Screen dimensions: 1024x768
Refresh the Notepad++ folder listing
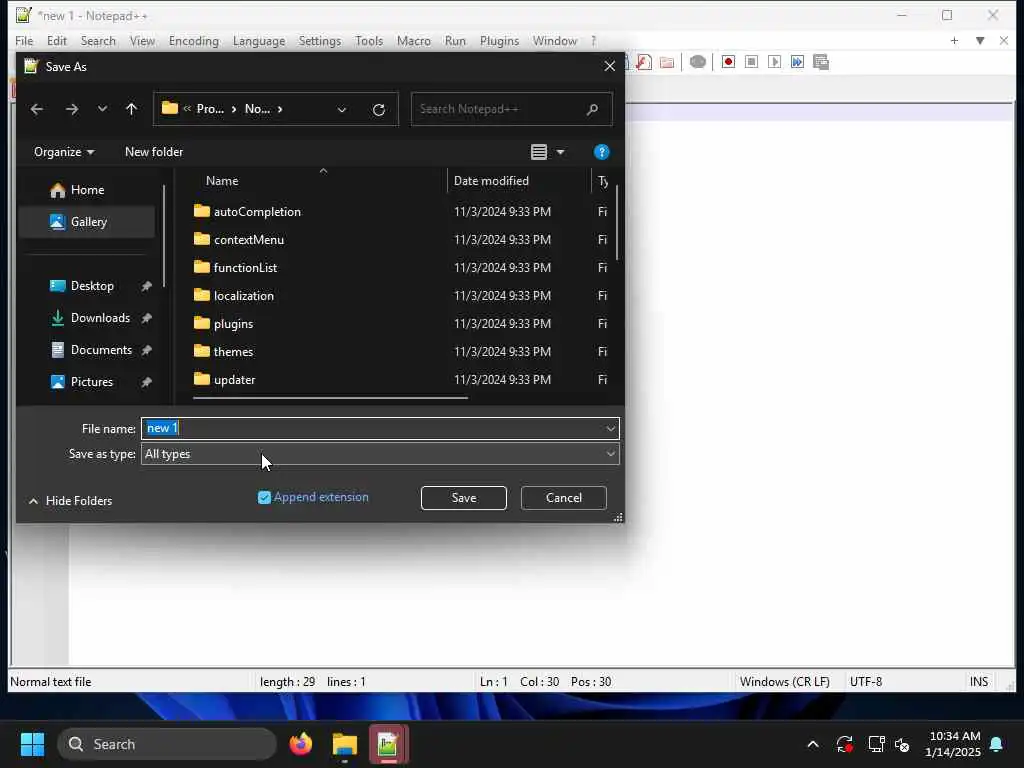tap(379, 110)
